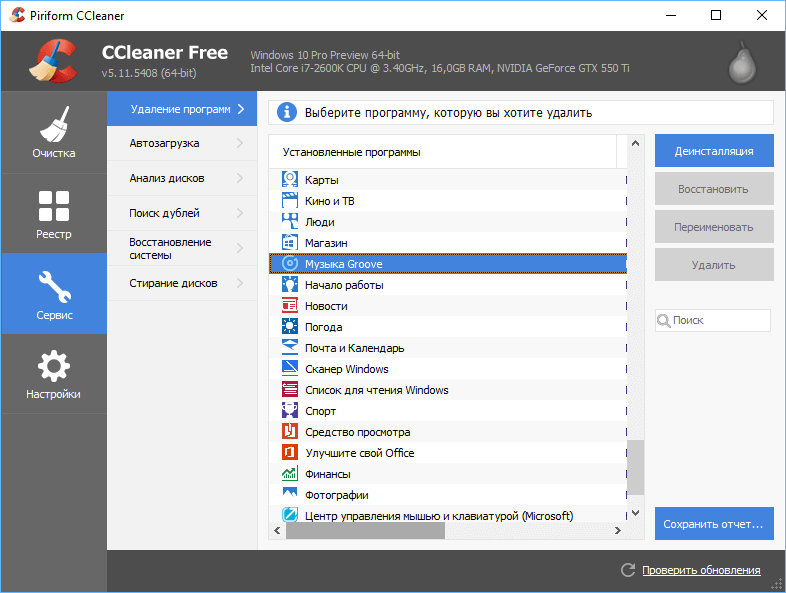Open the Поиск дублей tab
This screenshot has height=593, width=786.
(x=182, y=213)
